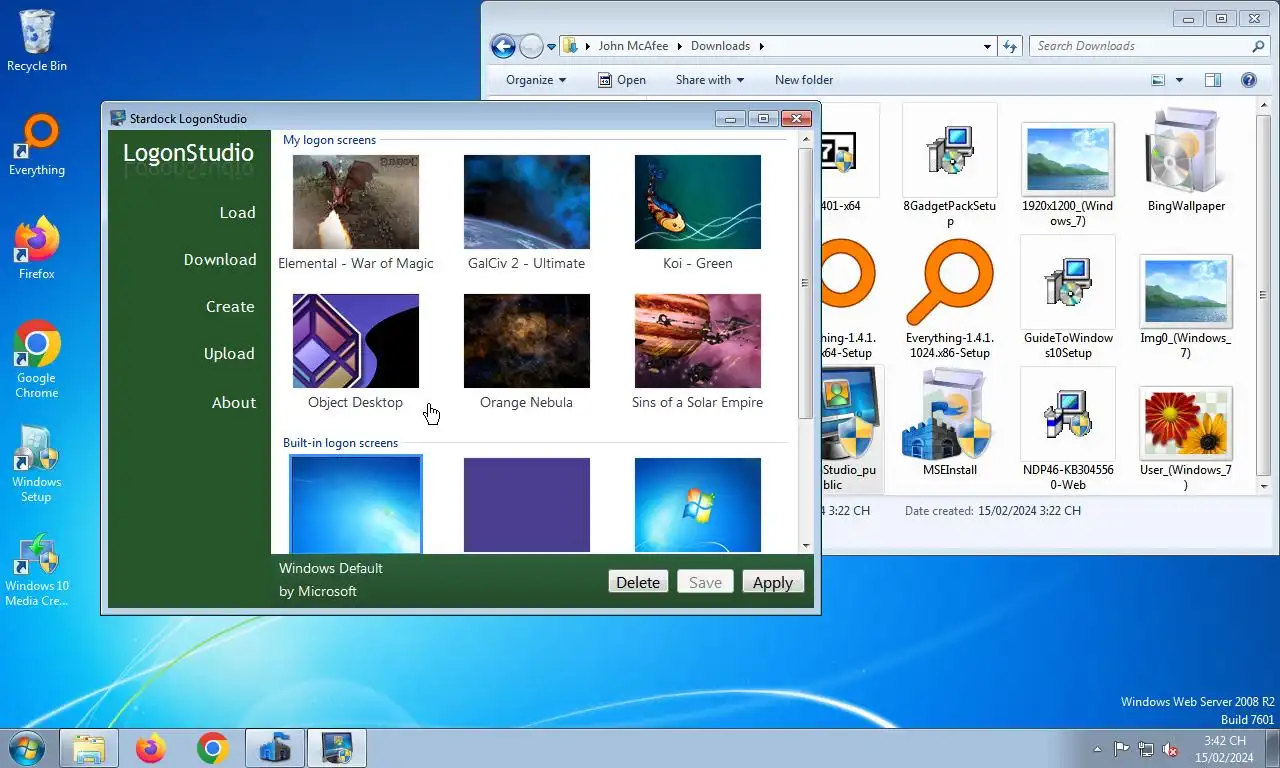
Task: Expand the address bar history dropdown
Action: click(987, 46)
